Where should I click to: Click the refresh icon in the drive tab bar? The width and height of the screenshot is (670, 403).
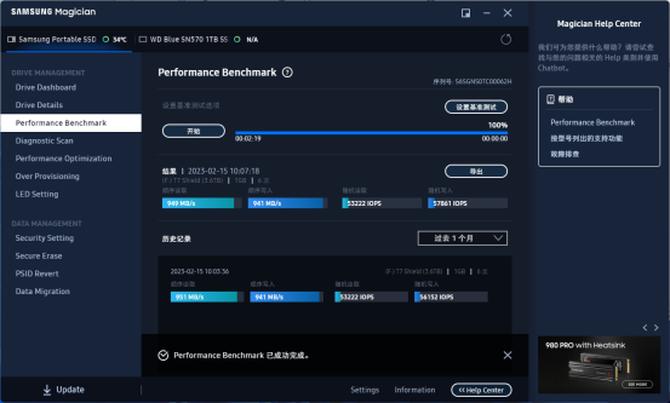tap(506, 40)
